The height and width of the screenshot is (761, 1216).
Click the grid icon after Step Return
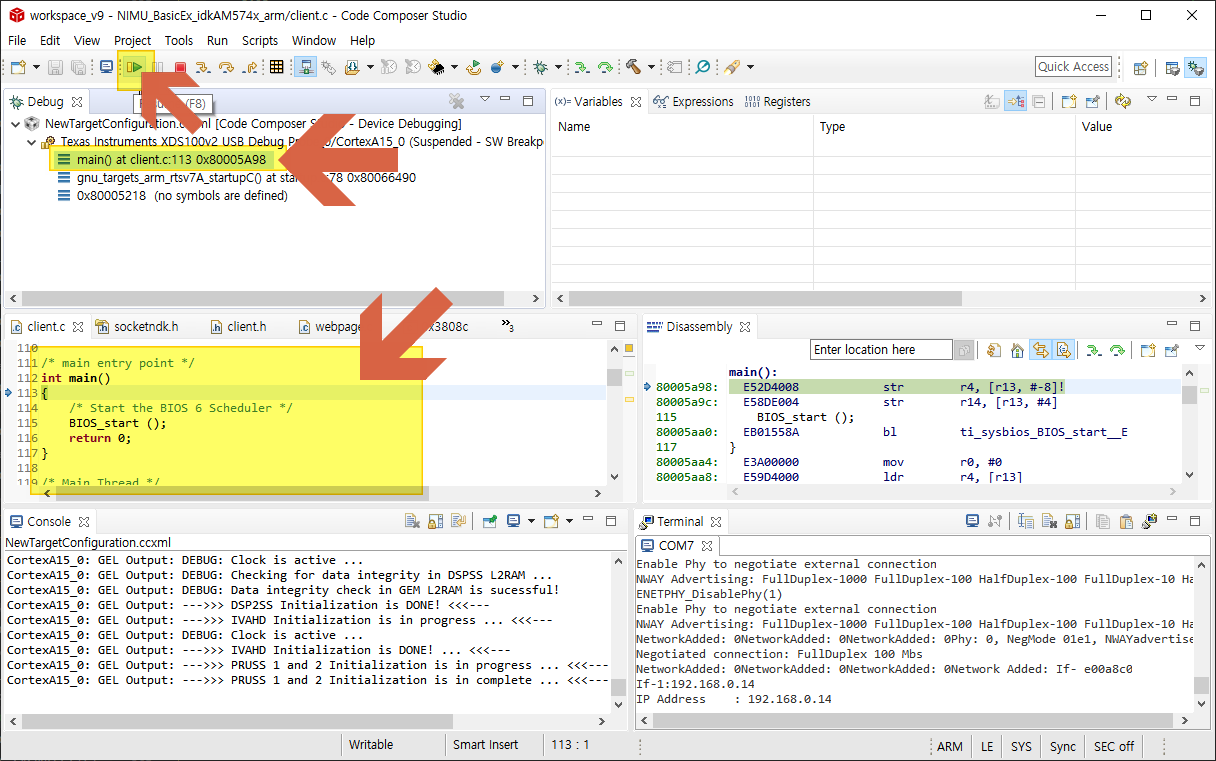[276, 67]
